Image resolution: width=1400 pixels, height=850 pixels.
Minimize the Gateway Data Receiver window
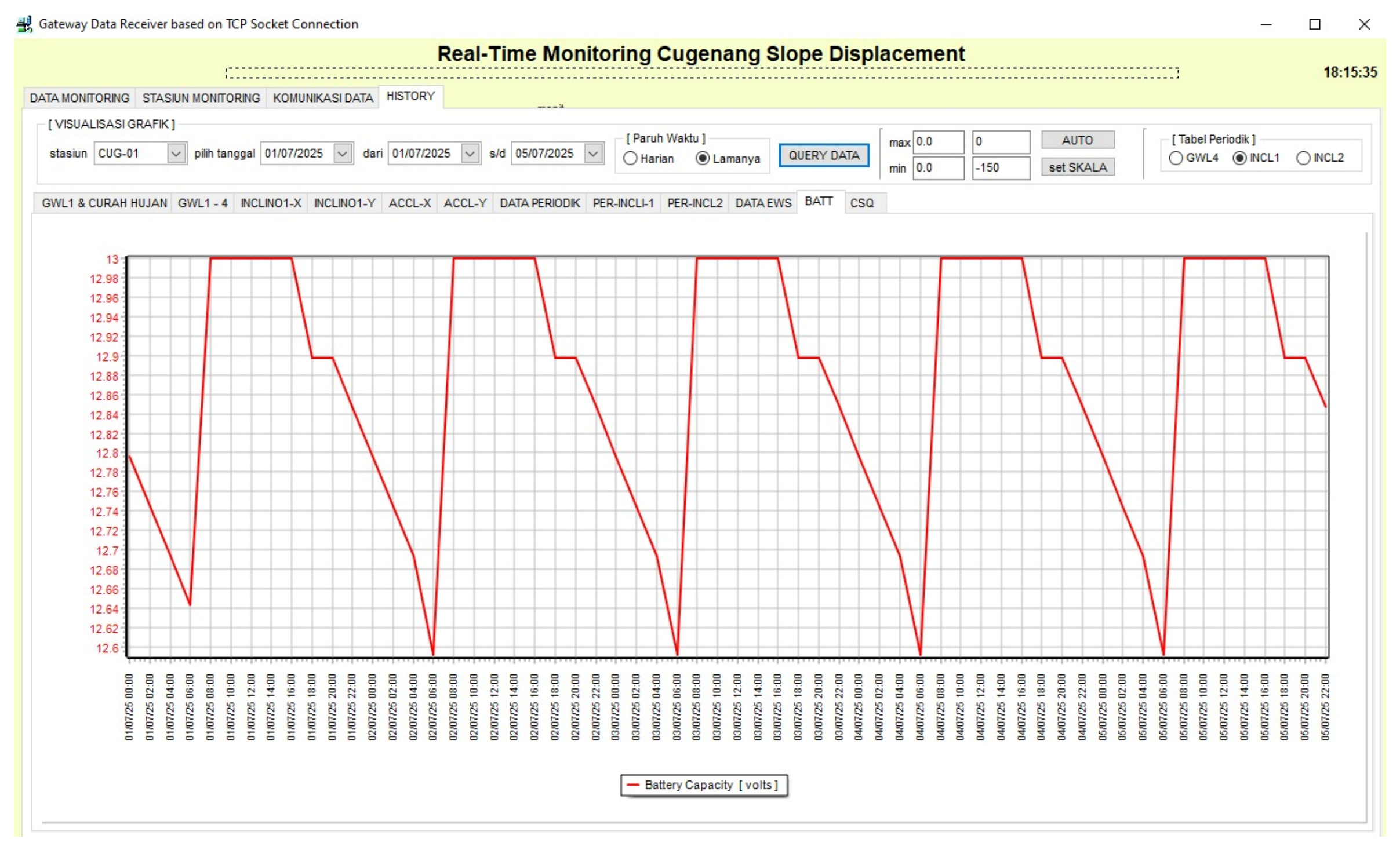pyautogui.click(x=1266, y=24)
